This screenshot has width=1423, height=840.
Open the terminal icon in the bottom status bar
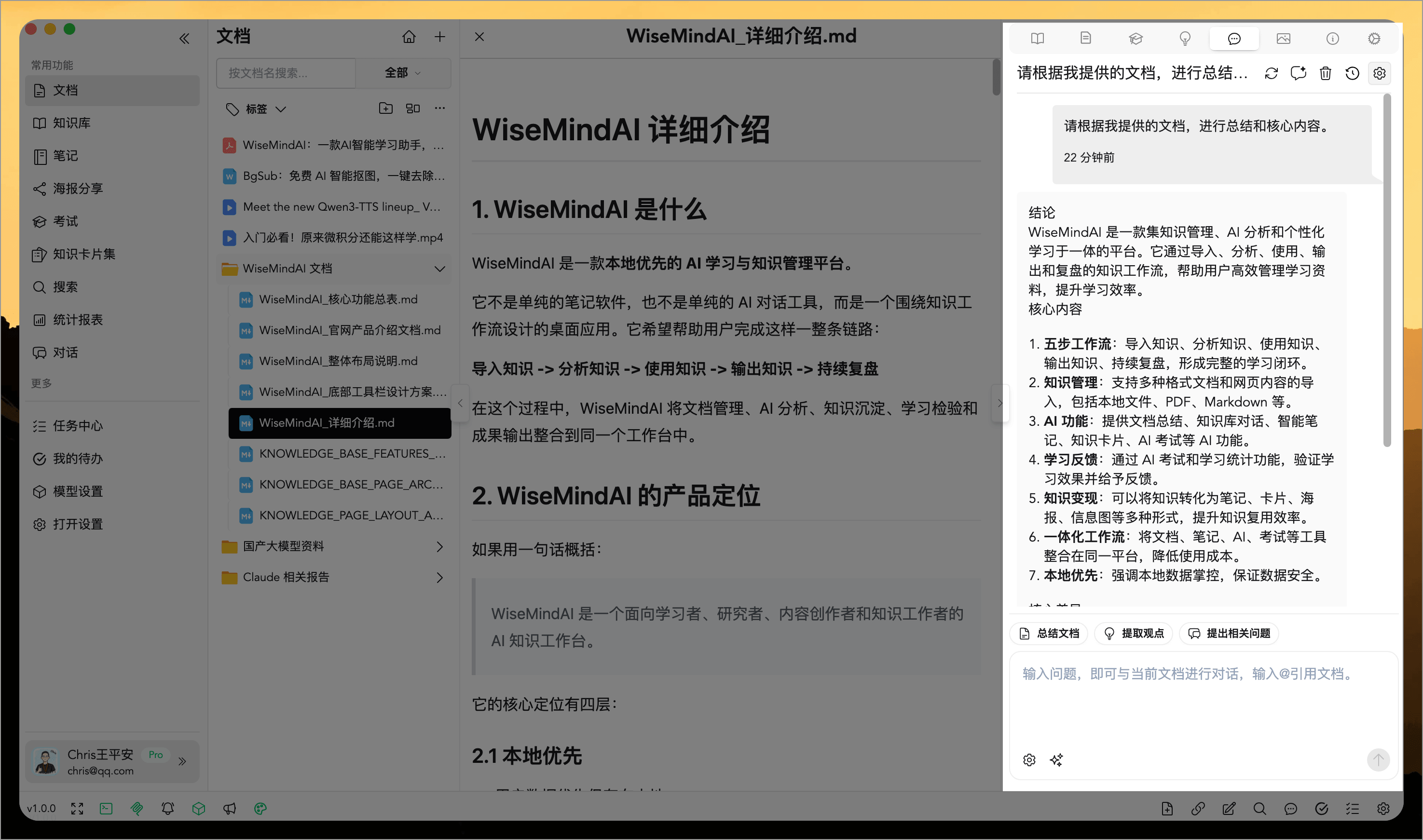(106, 809)
